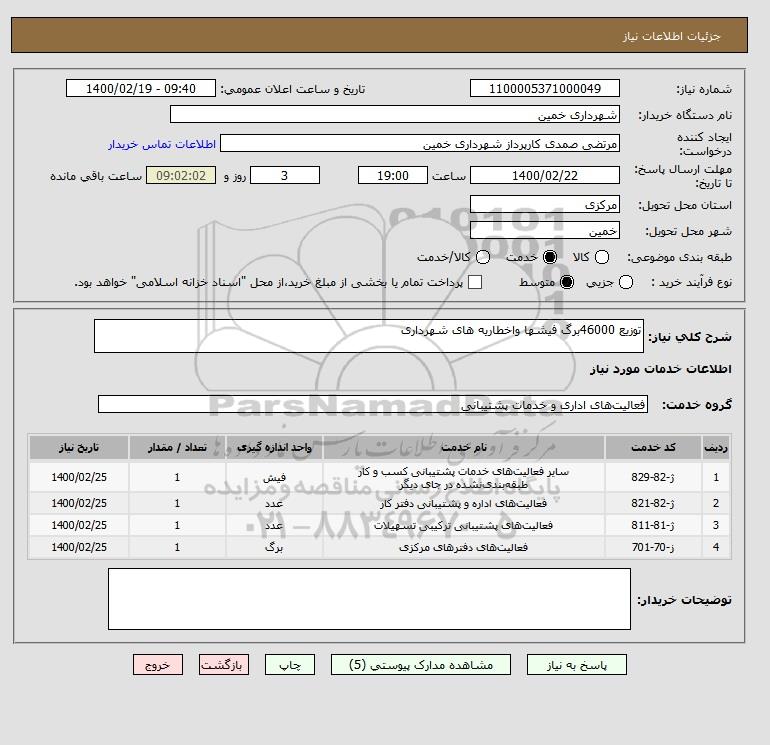Click the buyer notes text area
770x745 pixels.
[x=369, y=599]
